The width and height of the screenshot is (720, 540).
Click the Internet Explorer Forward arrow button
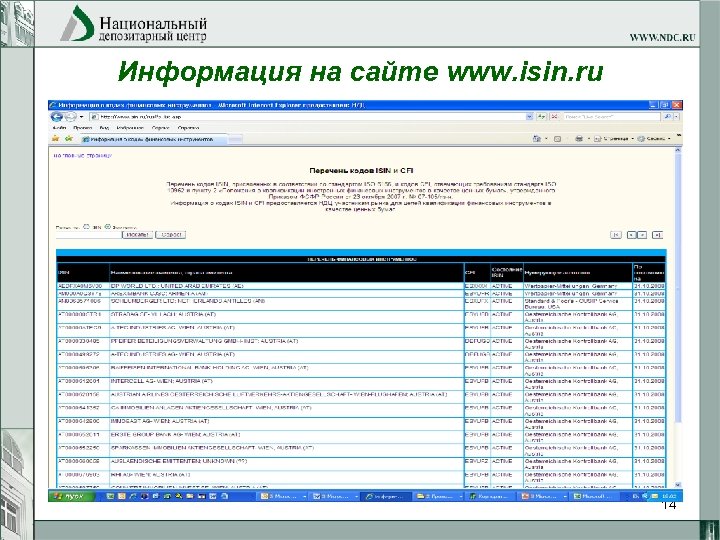(71, 117)
